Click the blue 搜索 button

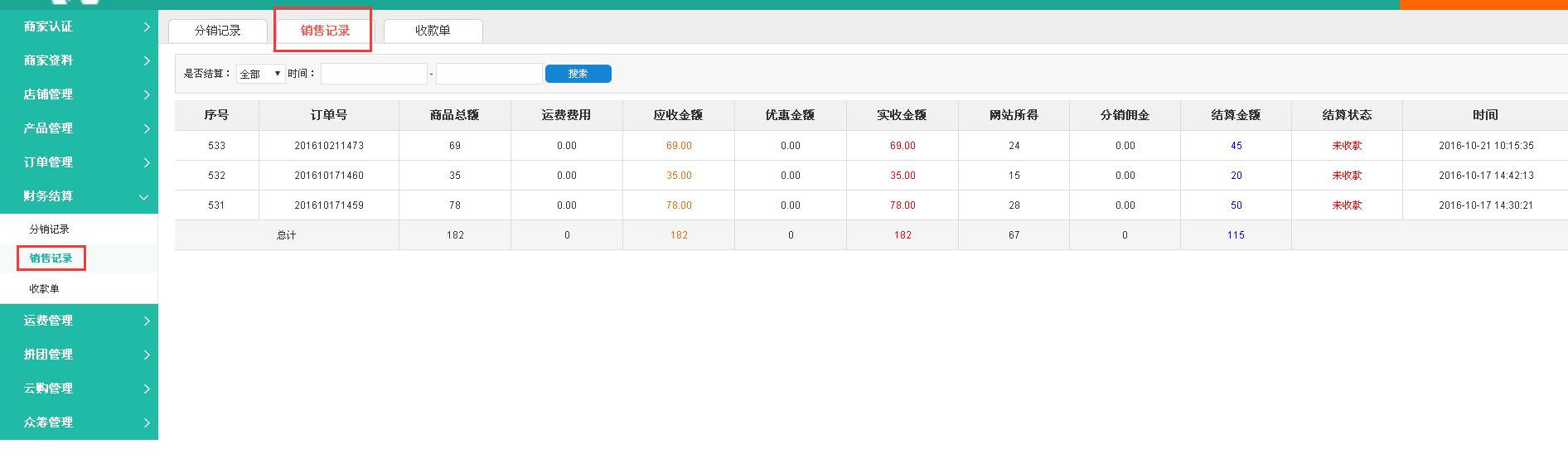pyautogui.click(x=578, y=74)
